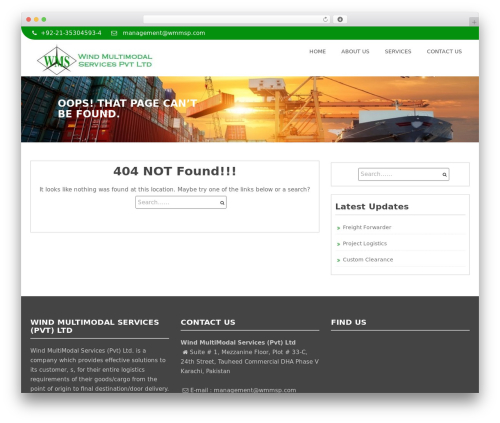This screenshot has height=423, width=500.
Task: Minimize the window with the yellow button
Action: pos(36,20)
